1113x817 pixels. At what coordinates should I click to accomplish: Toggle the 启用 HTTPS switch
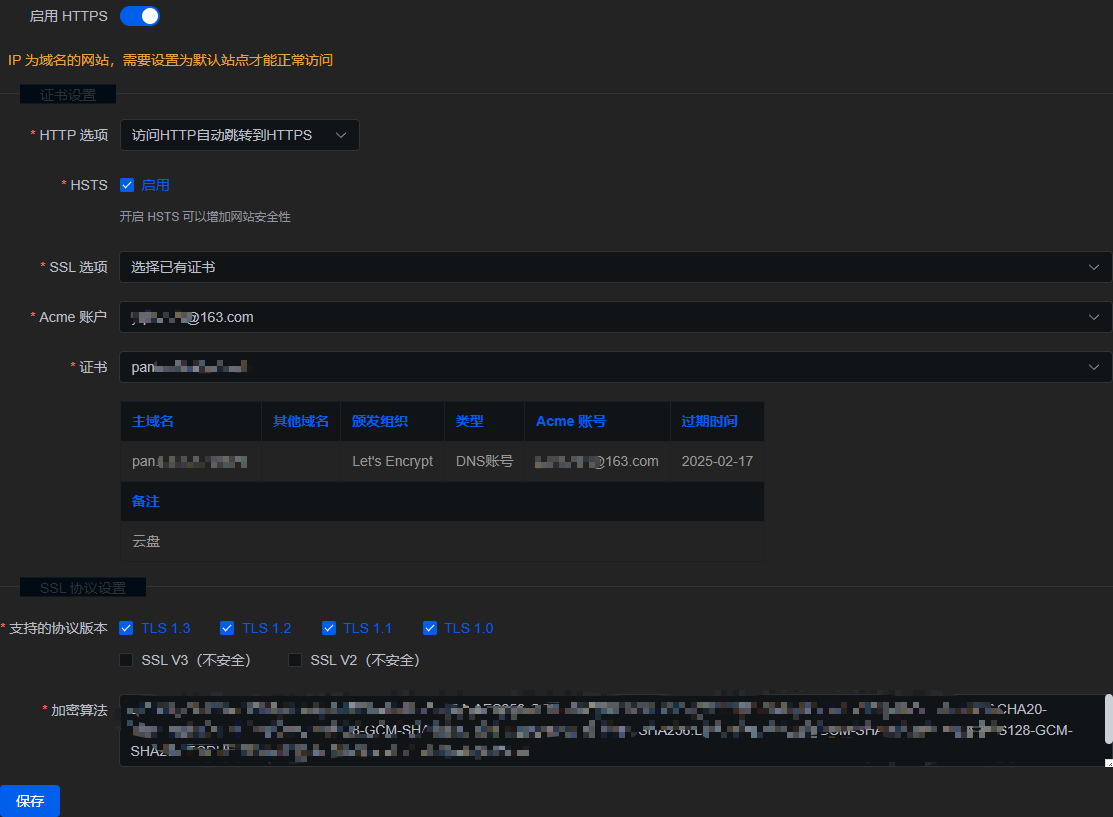(x=140, y=16)
